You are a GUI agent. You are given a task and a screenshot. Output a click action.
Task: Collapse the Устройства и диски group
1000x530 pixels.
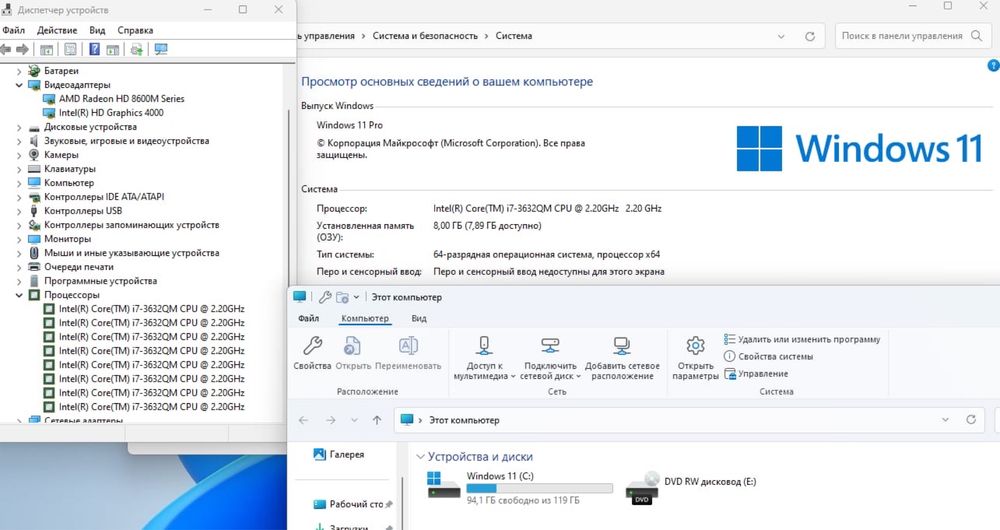(420, 457)
